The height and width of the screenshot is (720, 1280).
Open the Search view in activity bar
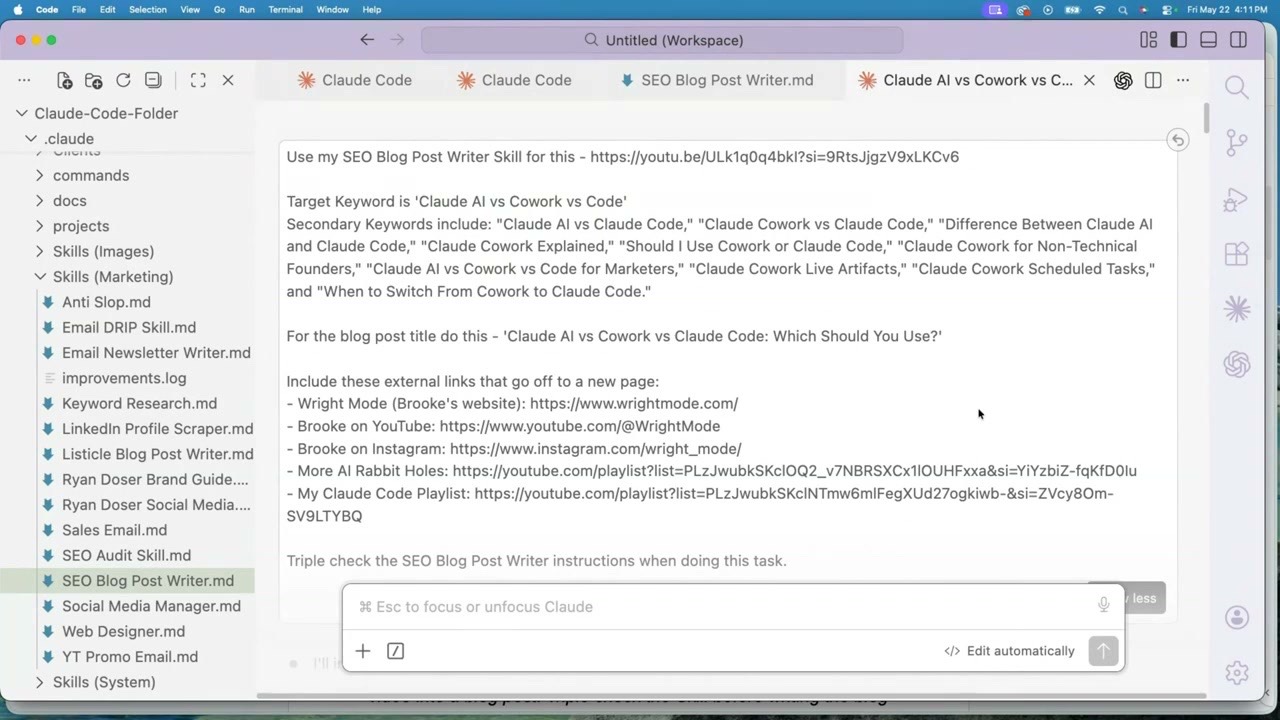[1237, 88]
